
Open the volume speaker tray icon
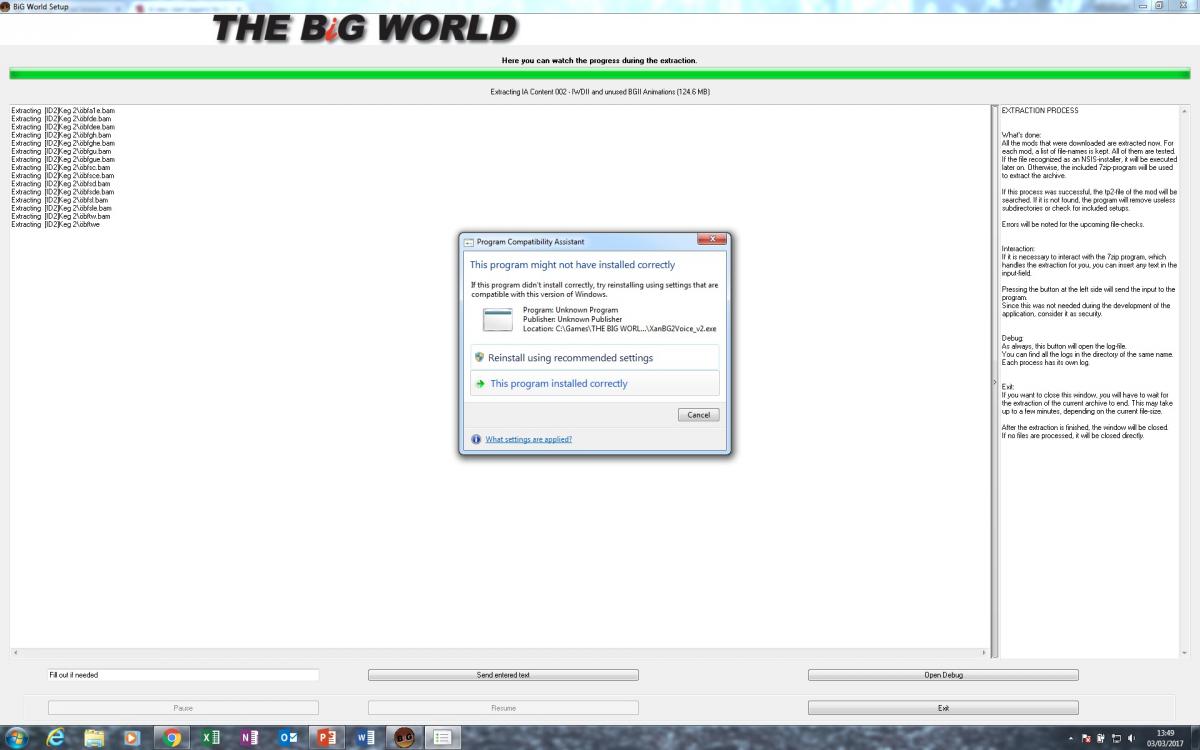click(1131, 738)
